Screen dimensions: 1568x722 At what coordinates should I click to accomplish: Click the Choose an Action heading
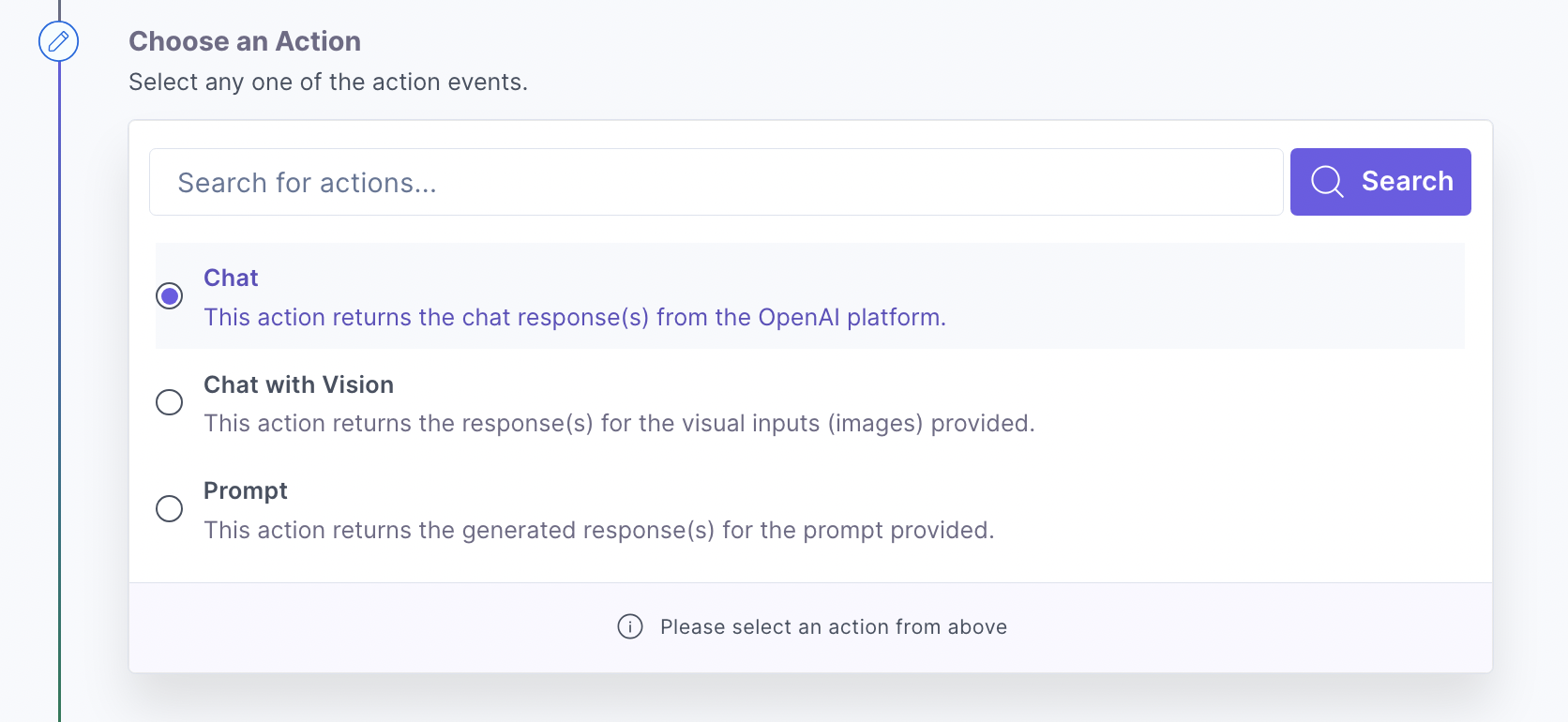click(x=245, y=41)
